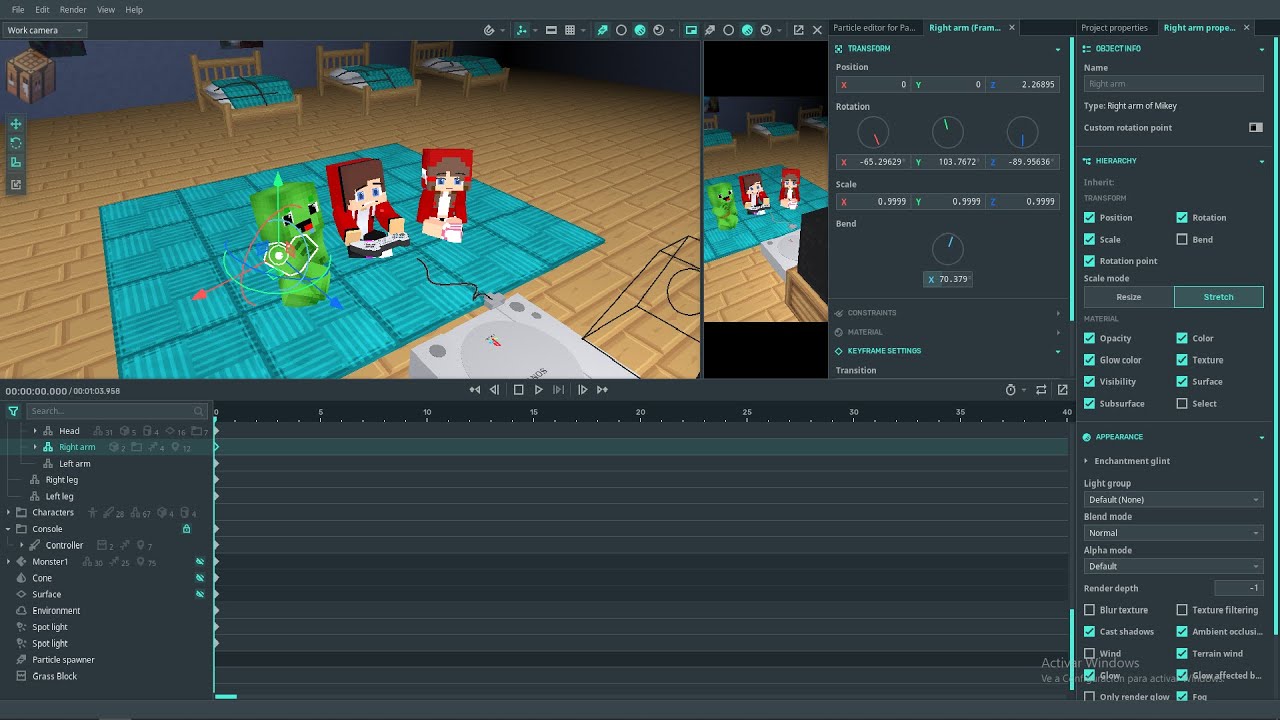Image resolution: width=1280 pixels, height=720 pixels.
Task: Set scale mode to Stretch
Action: 1219,297
